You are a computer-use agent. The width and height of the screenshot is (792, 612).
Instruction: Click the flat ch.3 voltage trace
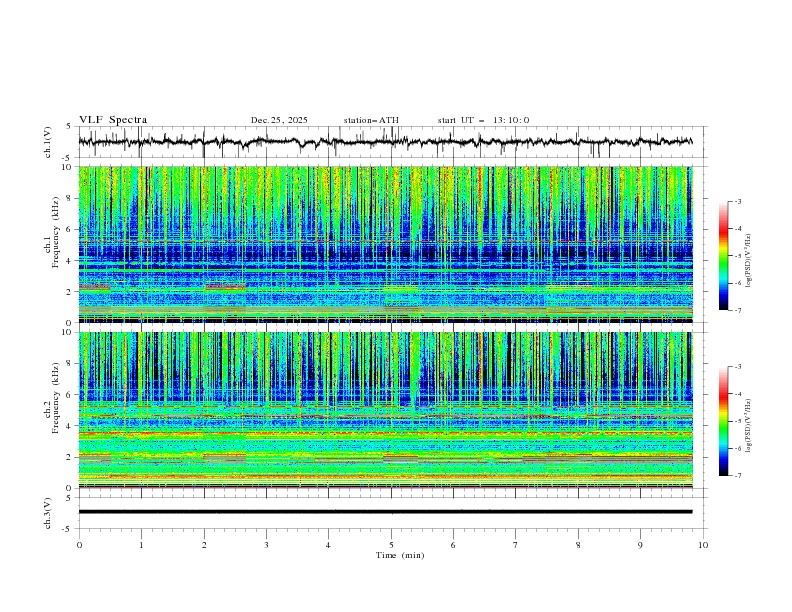point(385,512)
